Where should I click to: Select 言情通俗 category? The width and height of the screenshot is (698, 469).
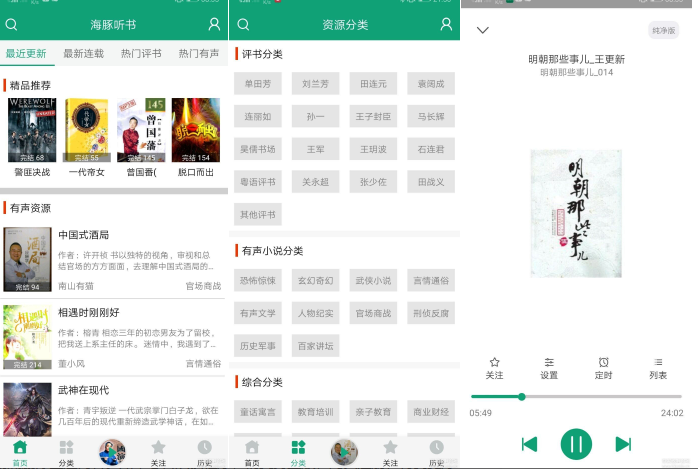coord(431,280)
